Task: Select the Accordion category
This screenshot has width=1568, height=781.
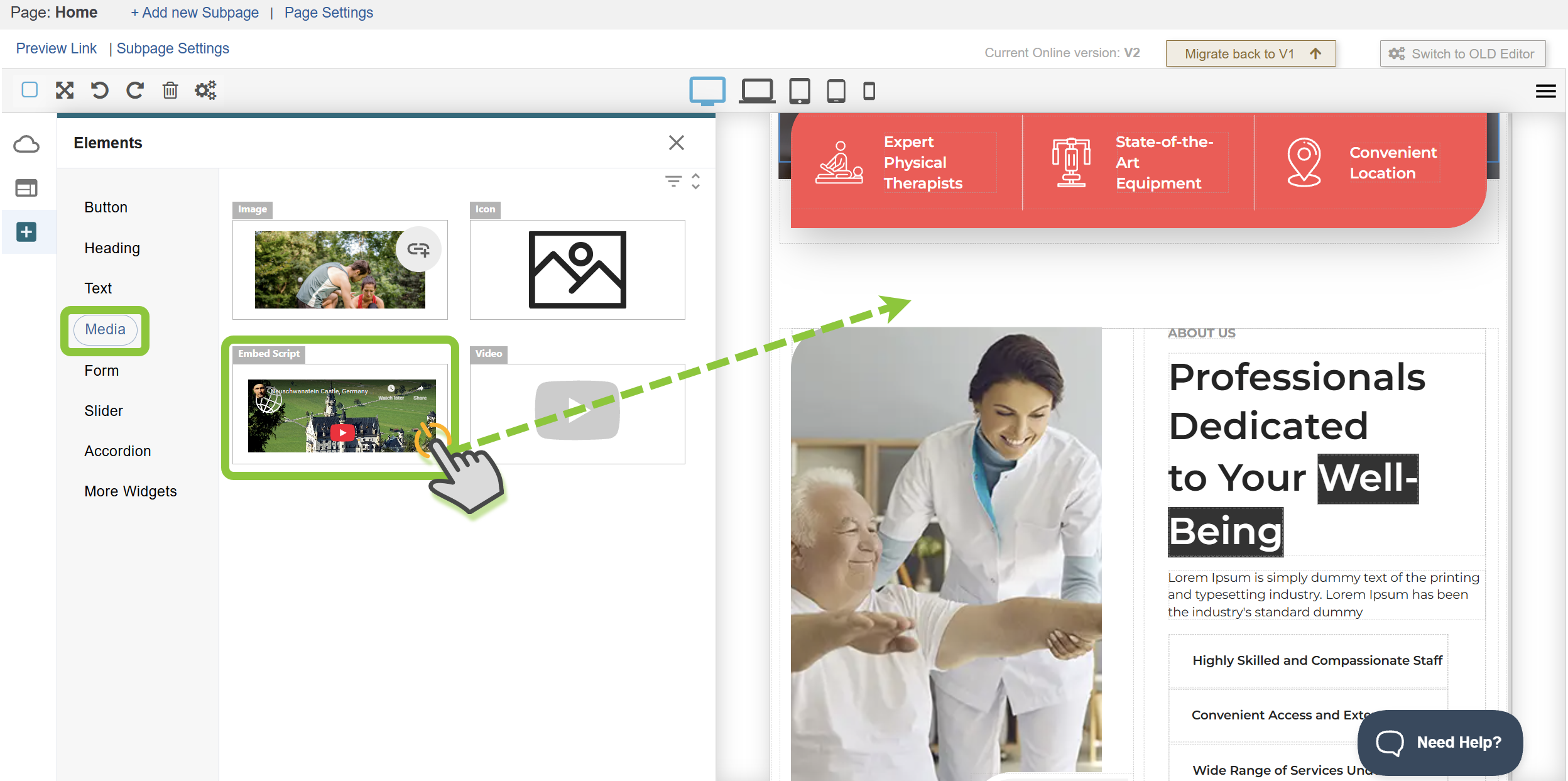Action: pos(117,451)
